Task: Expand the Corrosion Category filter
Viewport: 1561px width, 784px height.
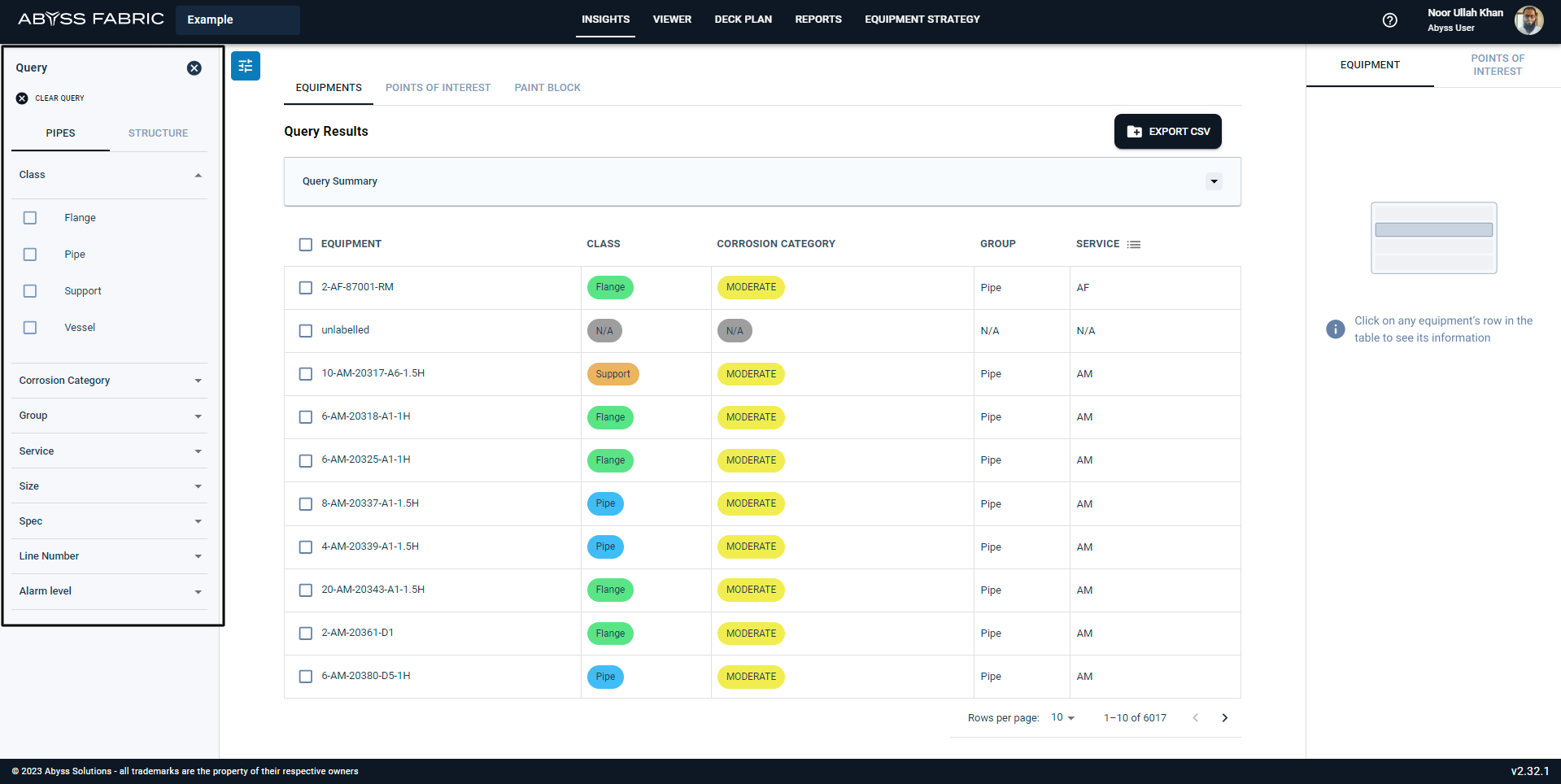Action: (x=110, y=381)
